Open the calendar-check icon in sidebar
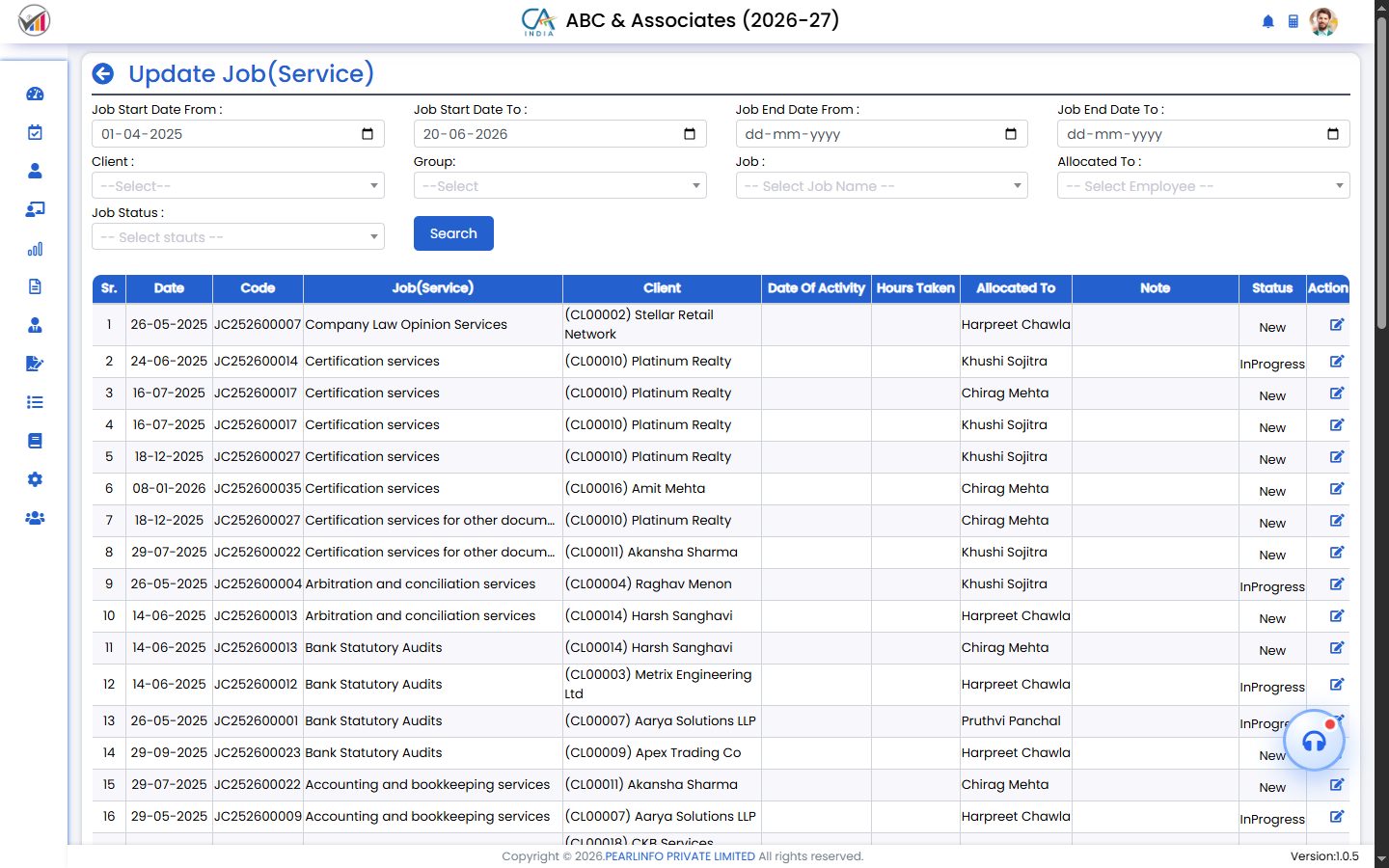 pos(35,132)
